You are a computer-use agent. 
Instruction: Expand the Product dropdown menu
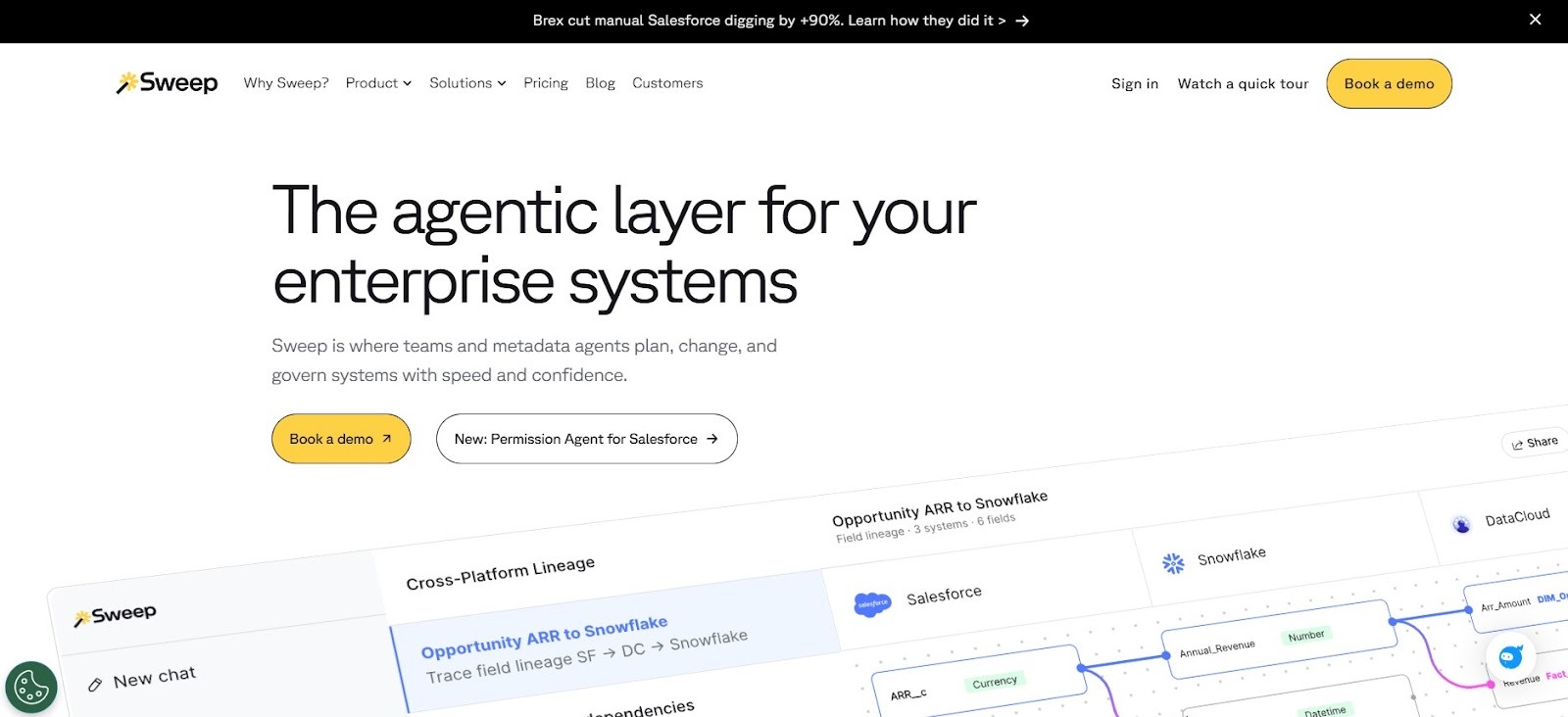click(378, 83)
